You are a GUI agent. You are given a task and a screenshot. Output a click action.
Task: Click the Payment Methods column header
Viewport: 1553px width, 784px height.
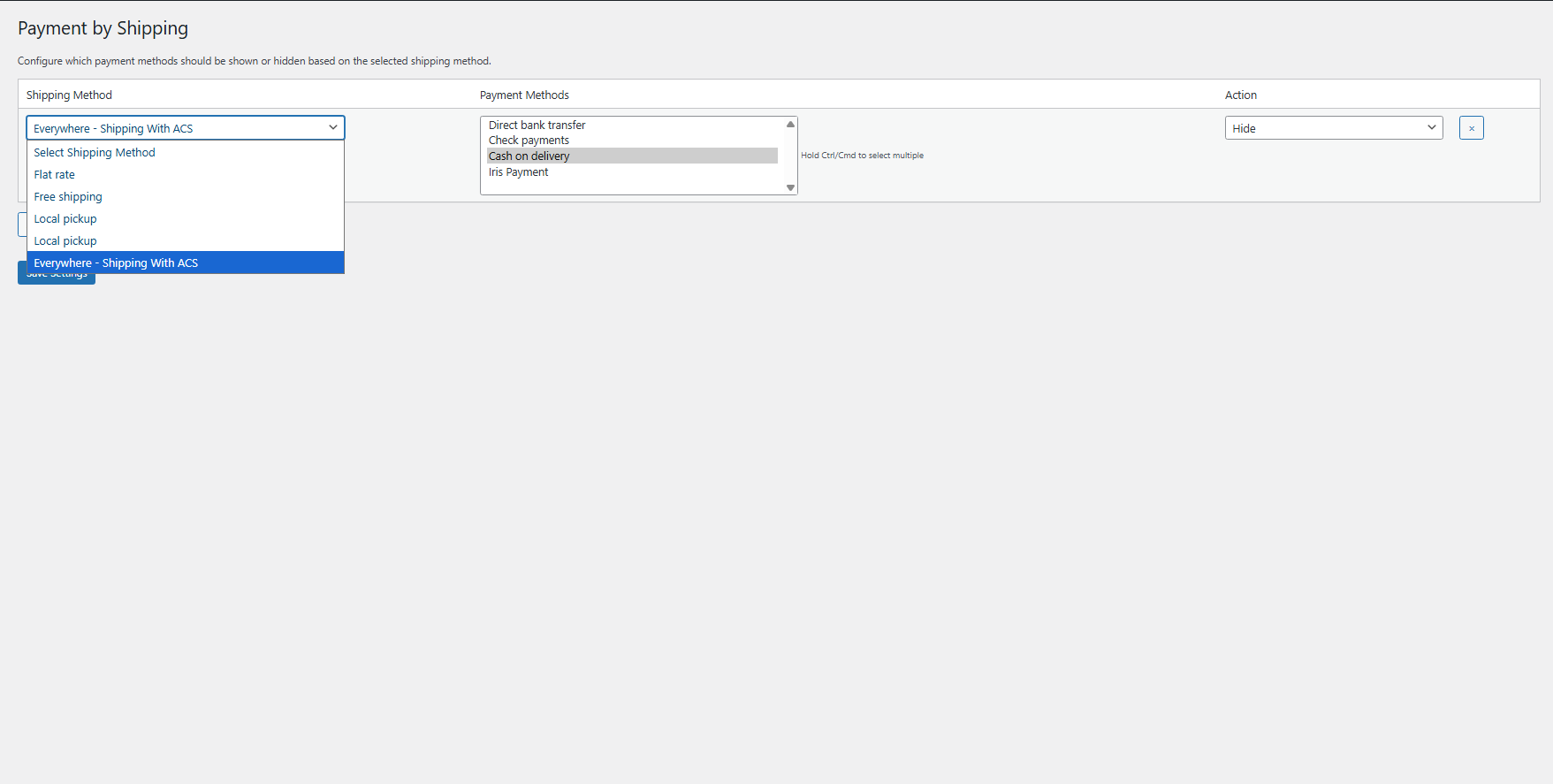[x=524, y=95]
